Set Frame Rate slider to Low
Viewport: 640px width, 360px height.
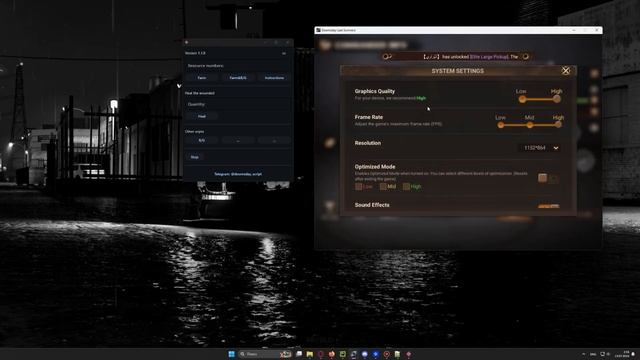500,125
